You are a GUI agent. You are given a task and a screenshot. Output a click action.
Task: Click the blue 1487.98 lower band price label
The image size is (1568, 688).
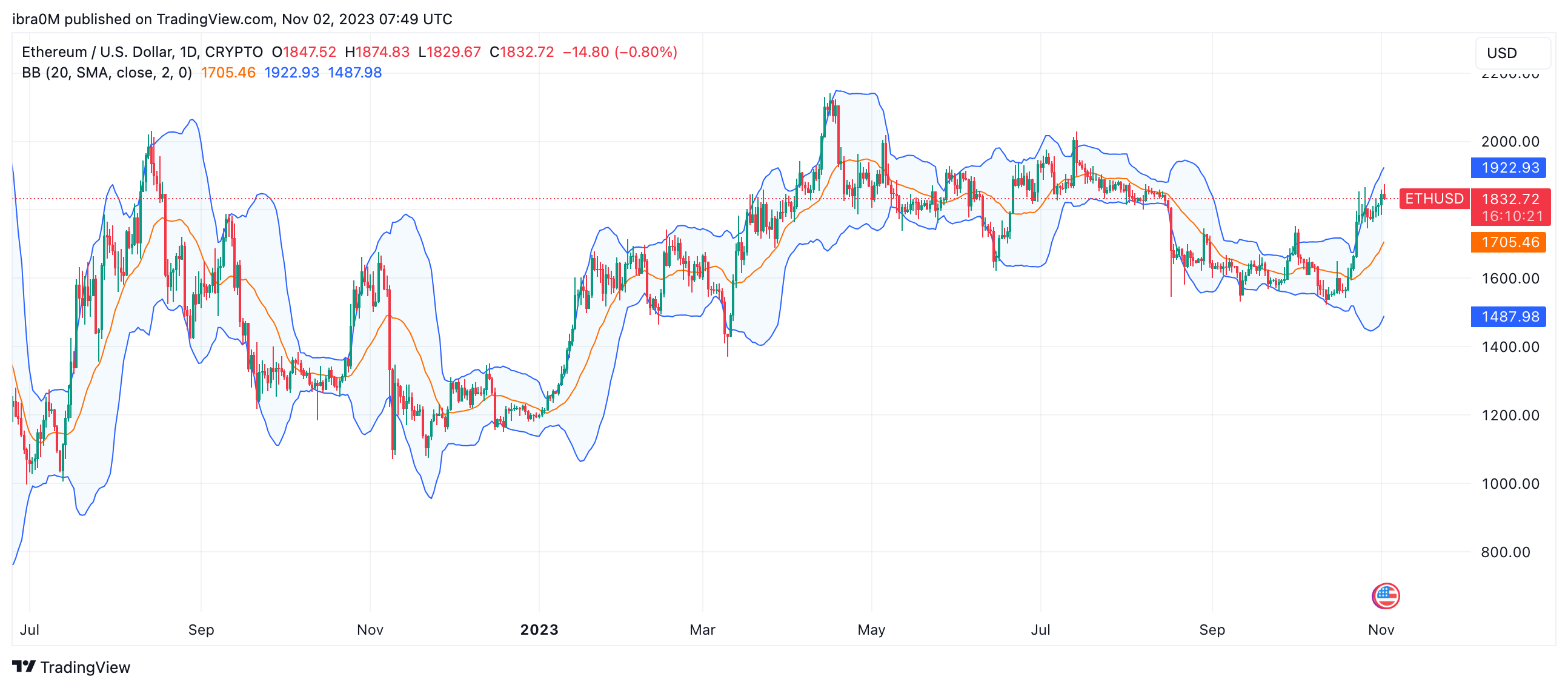(x=1510, y=316)
